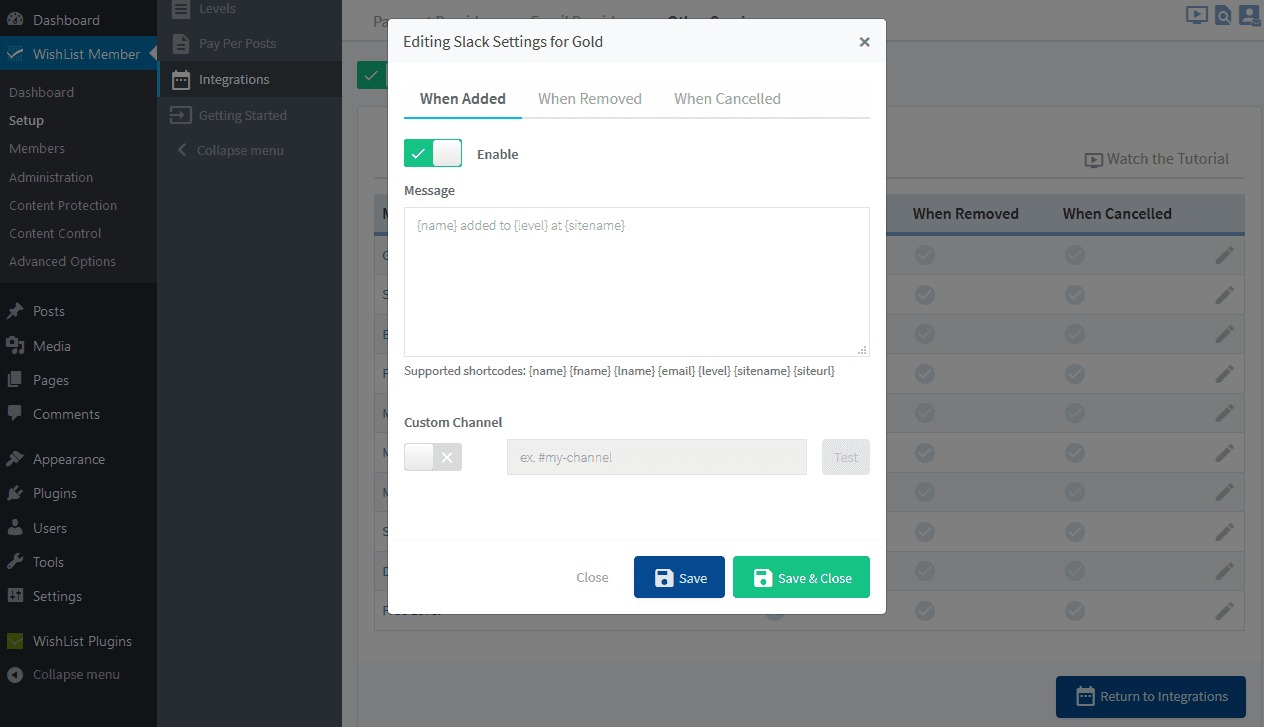Switch to the When Removed tab

[x=590, y=98]
